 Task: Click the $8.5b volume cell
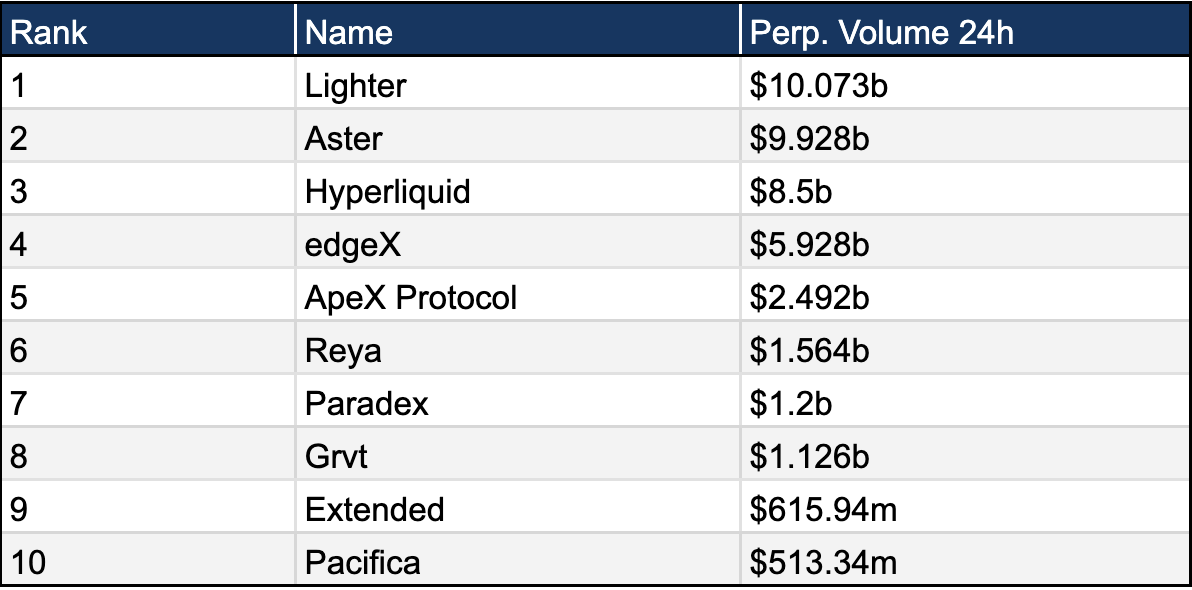click(790, 192)
